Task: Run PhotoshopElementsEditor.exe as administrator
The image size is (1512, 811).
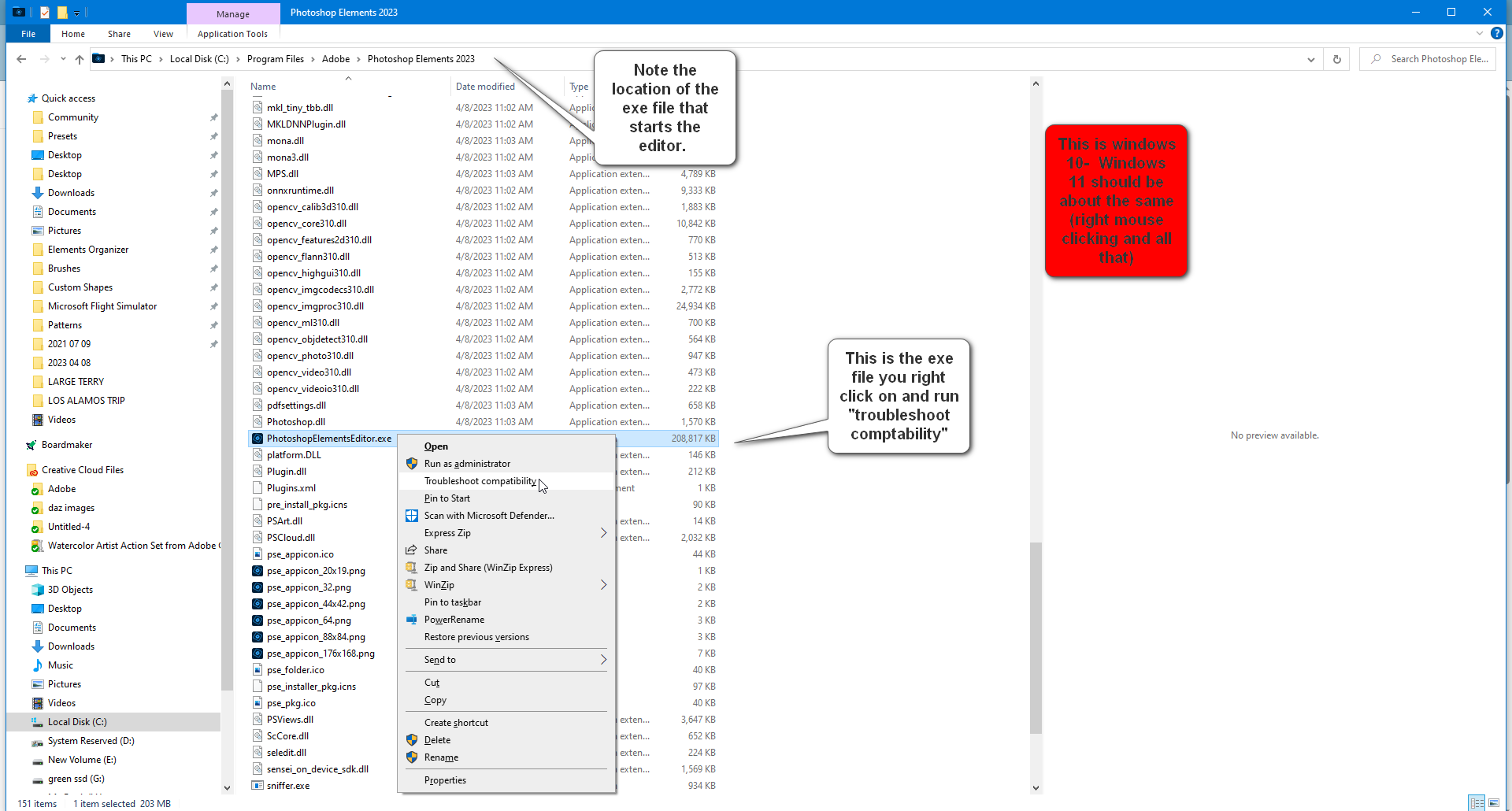Action: (x=467, y=463)
